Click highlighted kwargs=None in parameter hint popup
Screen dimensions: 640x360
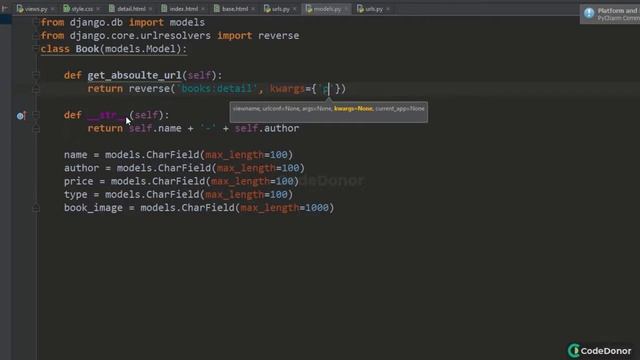[353, 109]
